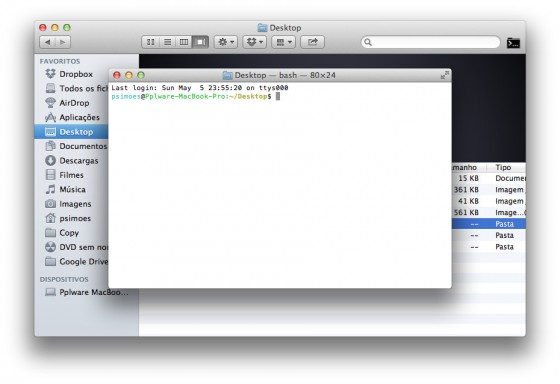Click the highlighted Pasta row
The width and height of the screenshot is (560, 384).
(x=489, y=224)
